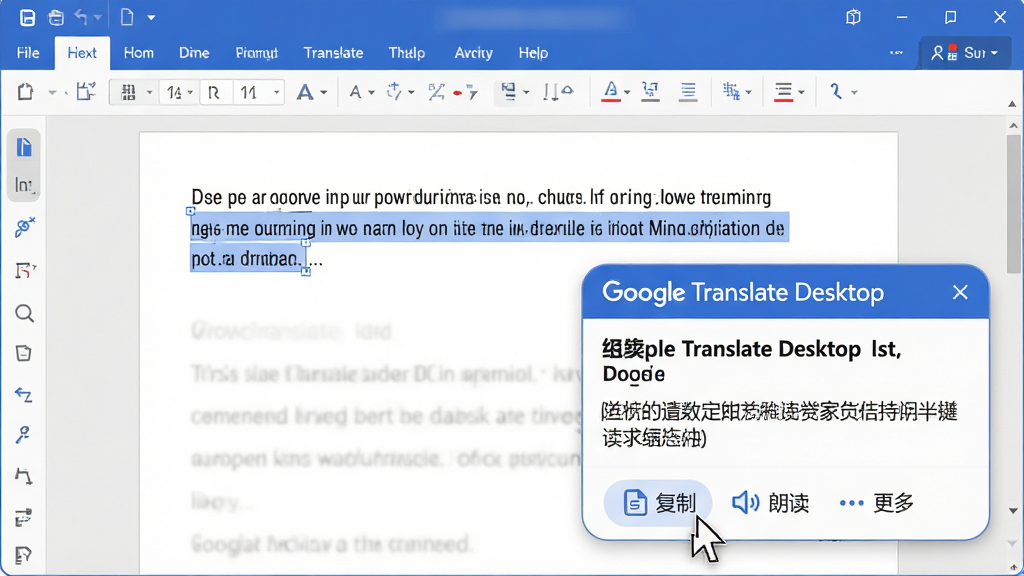Click the 朗读 read aloud button
Viewport: 1024px width, 576px height.
pos(771,503)
